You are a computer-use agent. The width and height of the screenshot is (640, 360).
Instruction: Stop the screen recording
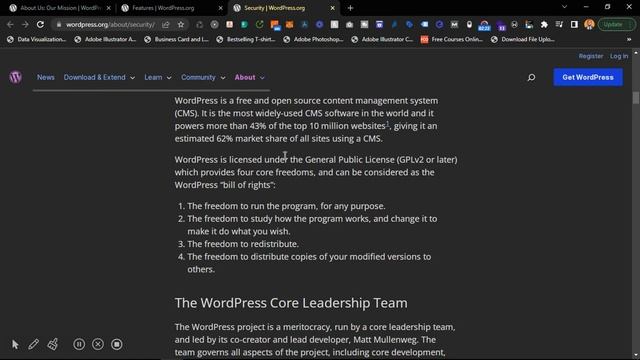point(117,344)
